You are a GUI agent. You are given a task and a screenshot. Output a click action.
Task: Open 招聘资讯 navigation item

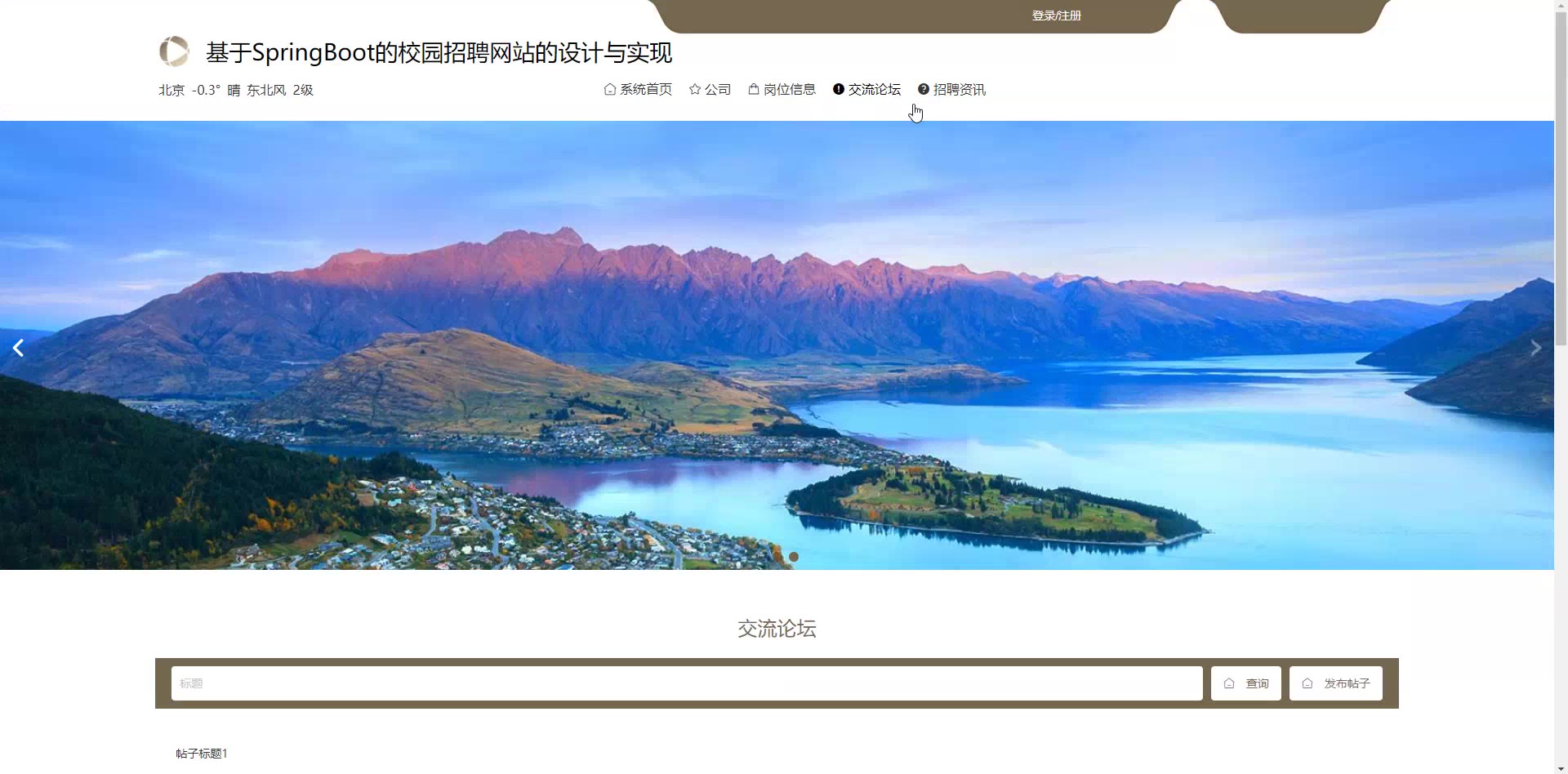click(x=951, y=89)
